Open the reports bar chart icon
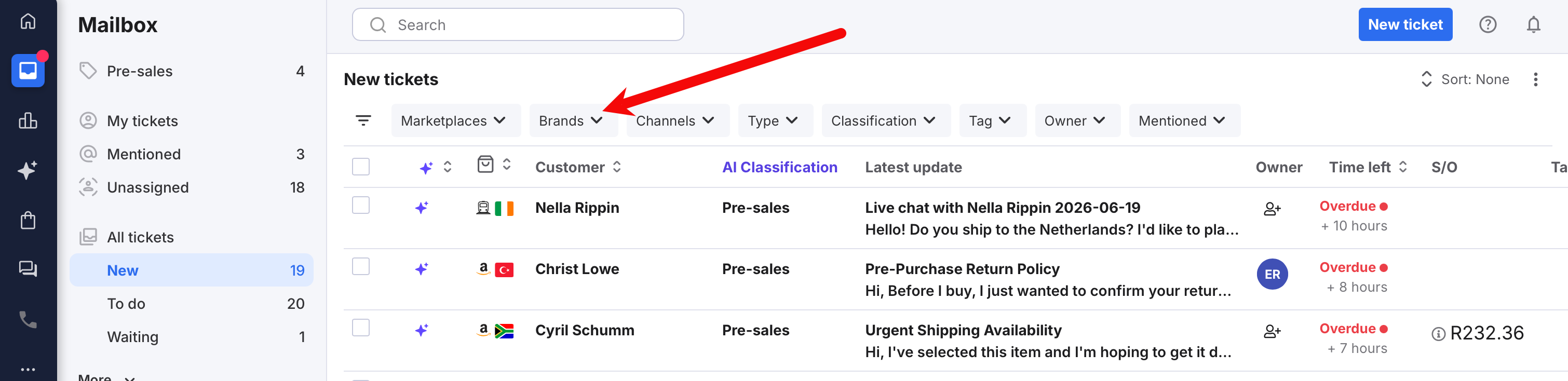Image resolution: width=1568 pixels, height=381 pixels. (x=28, y=120)
